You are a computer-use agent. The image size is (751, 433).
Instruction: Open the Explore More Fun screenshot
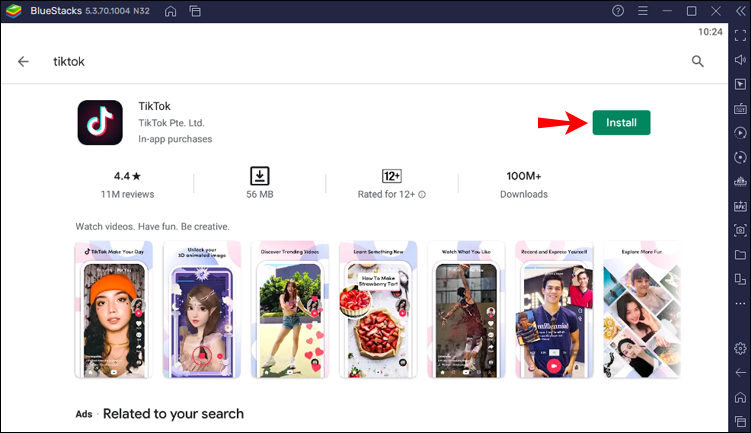pyautogui.click(x=642, y=310)
